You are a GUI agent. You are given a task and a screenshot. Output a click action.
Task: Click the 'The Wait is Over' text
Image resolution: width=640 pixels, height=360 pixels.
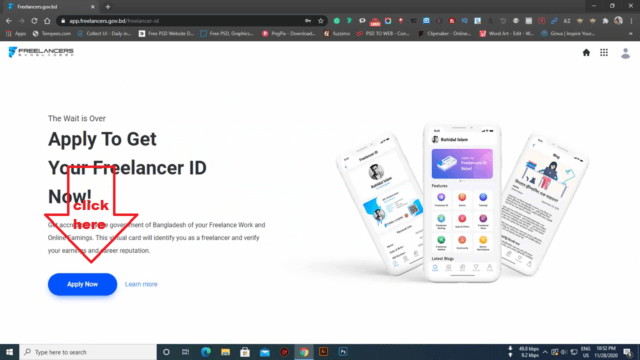(x=77, y=118)
